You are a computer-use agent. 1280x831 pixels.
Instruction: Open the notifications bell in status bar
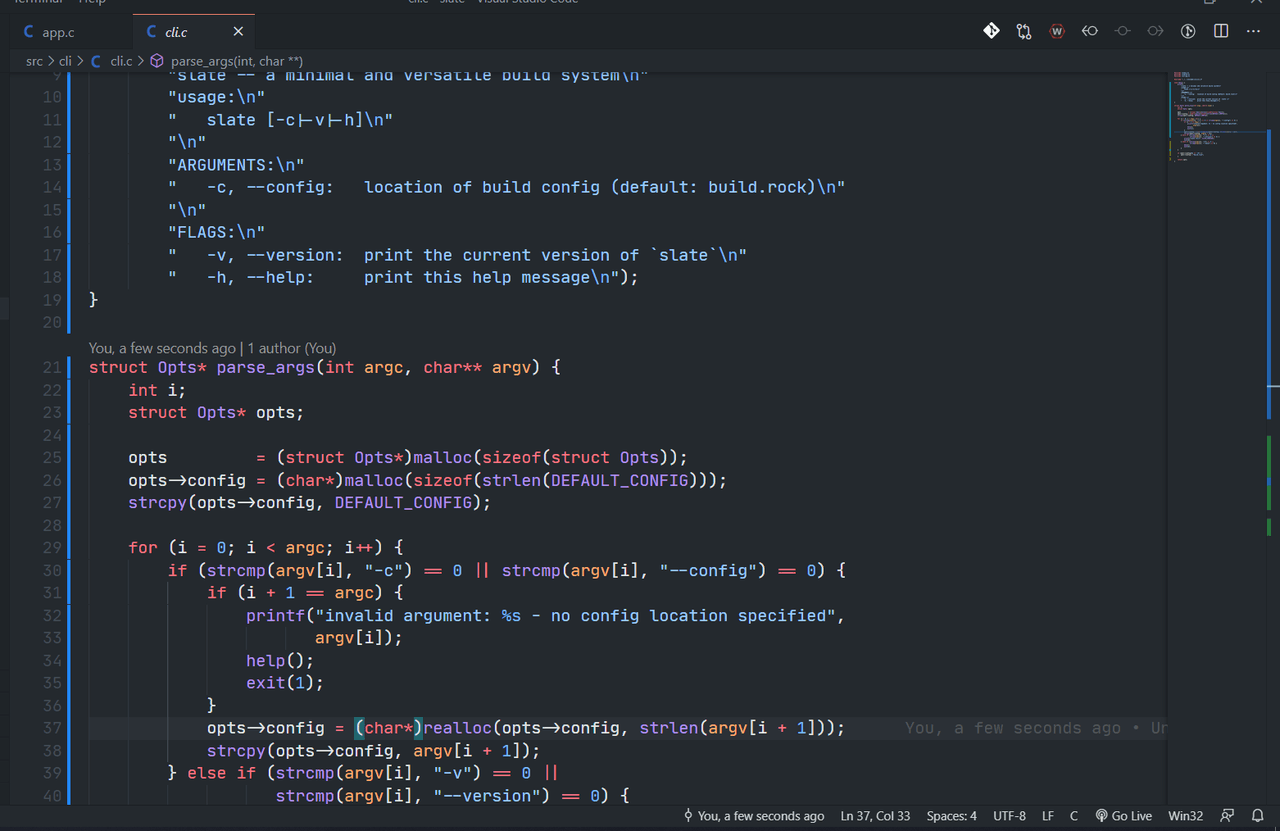point(1259,816)
